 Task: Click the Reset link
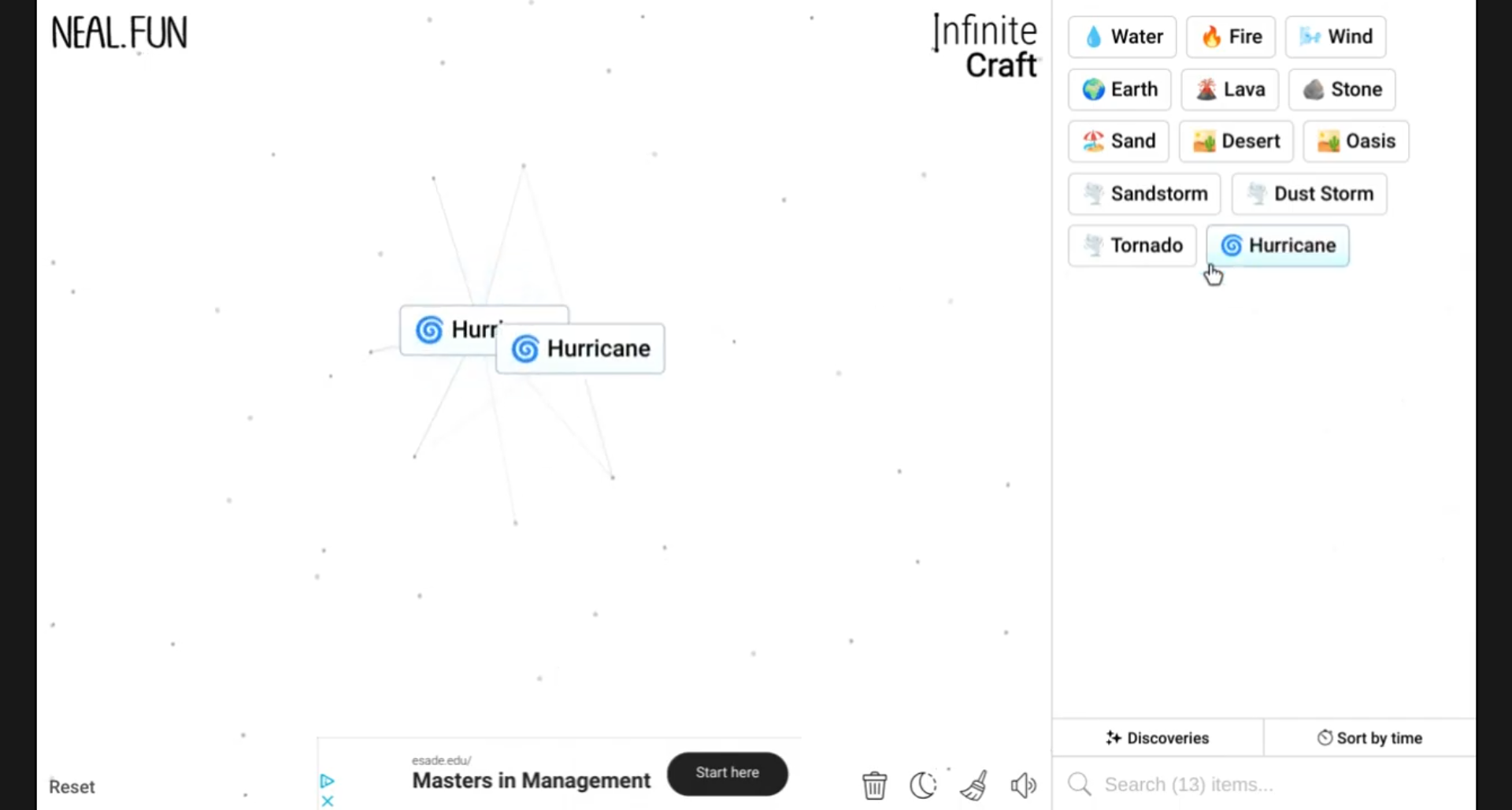click(72, 786)
